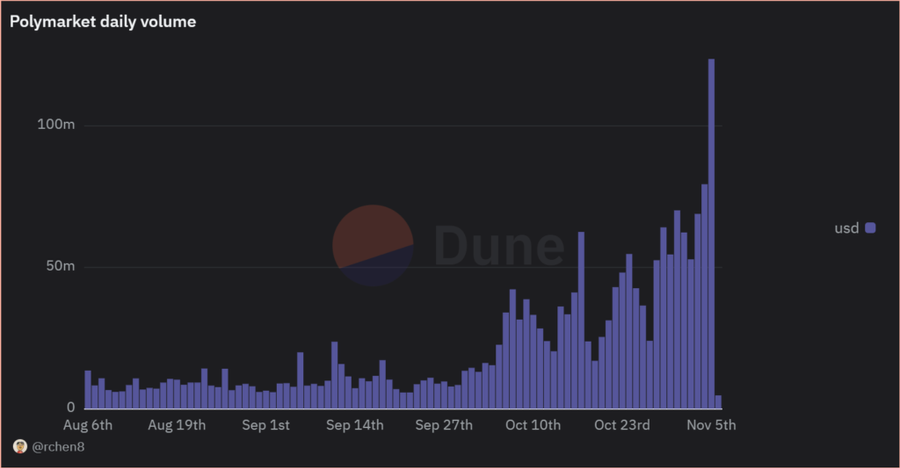The image size is (900, 468).
Task: Toggle the usd legend color swatch
Action: pos(870,228)
